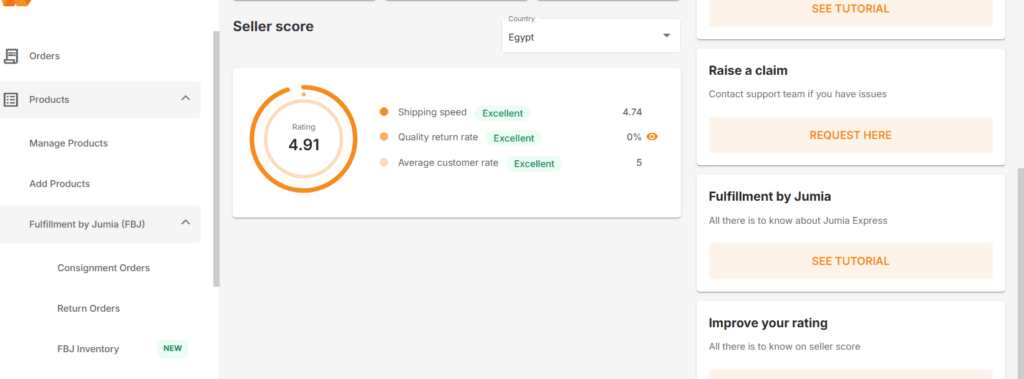Click 'All there is to know on seller score'
The width and height of the screenshot is (1024, 379).
pos(784,346)
